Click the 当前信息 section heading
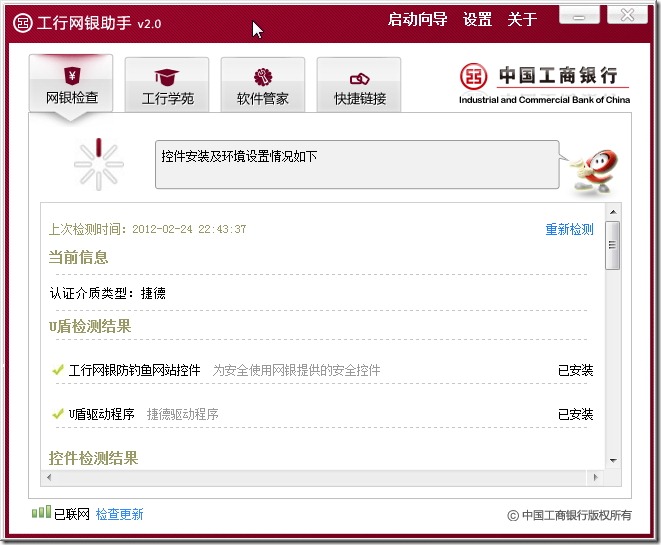Viewport: 661px width, 545px height. 78,257
